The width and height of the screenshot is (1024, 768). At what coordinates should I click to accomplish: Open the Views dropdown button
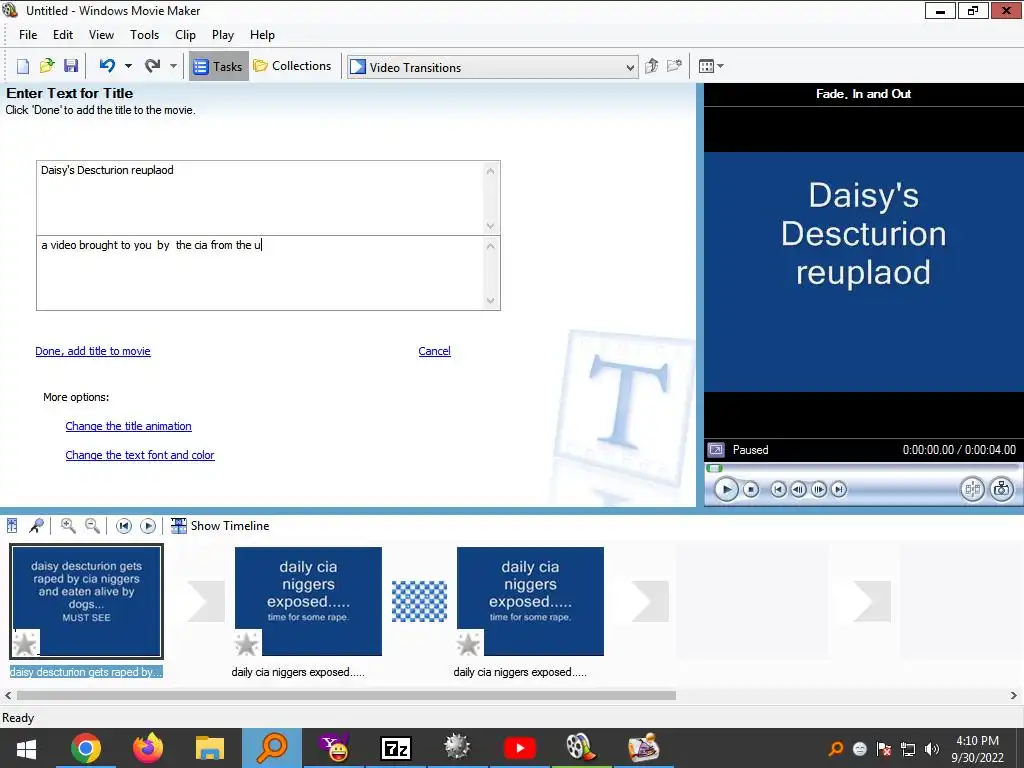pos(711,66)
